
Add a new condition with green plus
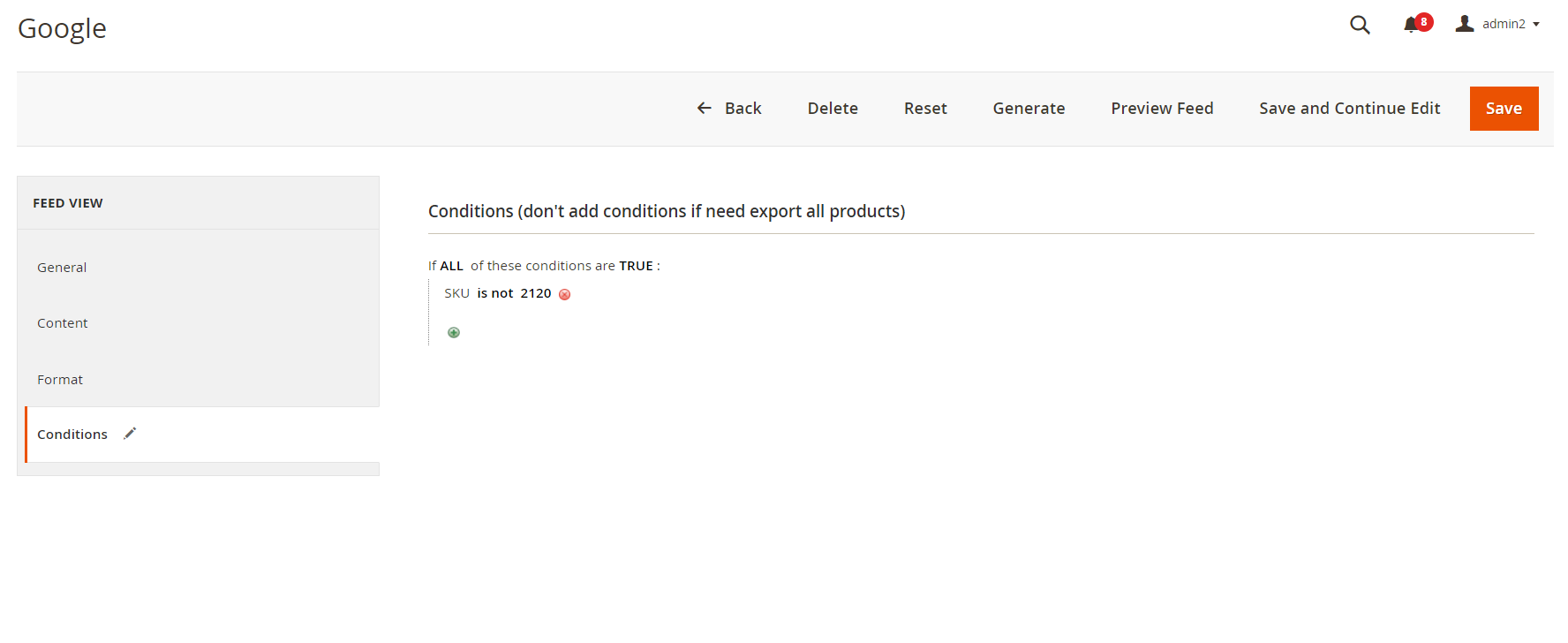[x=454, y=333]
